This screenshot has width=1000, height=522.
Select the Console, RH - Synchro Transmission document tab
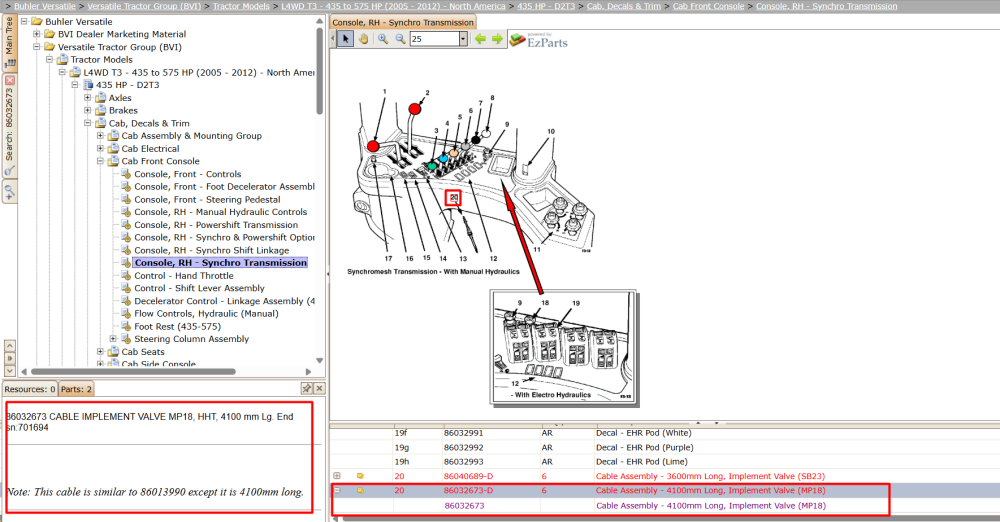(x=403, y=22)
